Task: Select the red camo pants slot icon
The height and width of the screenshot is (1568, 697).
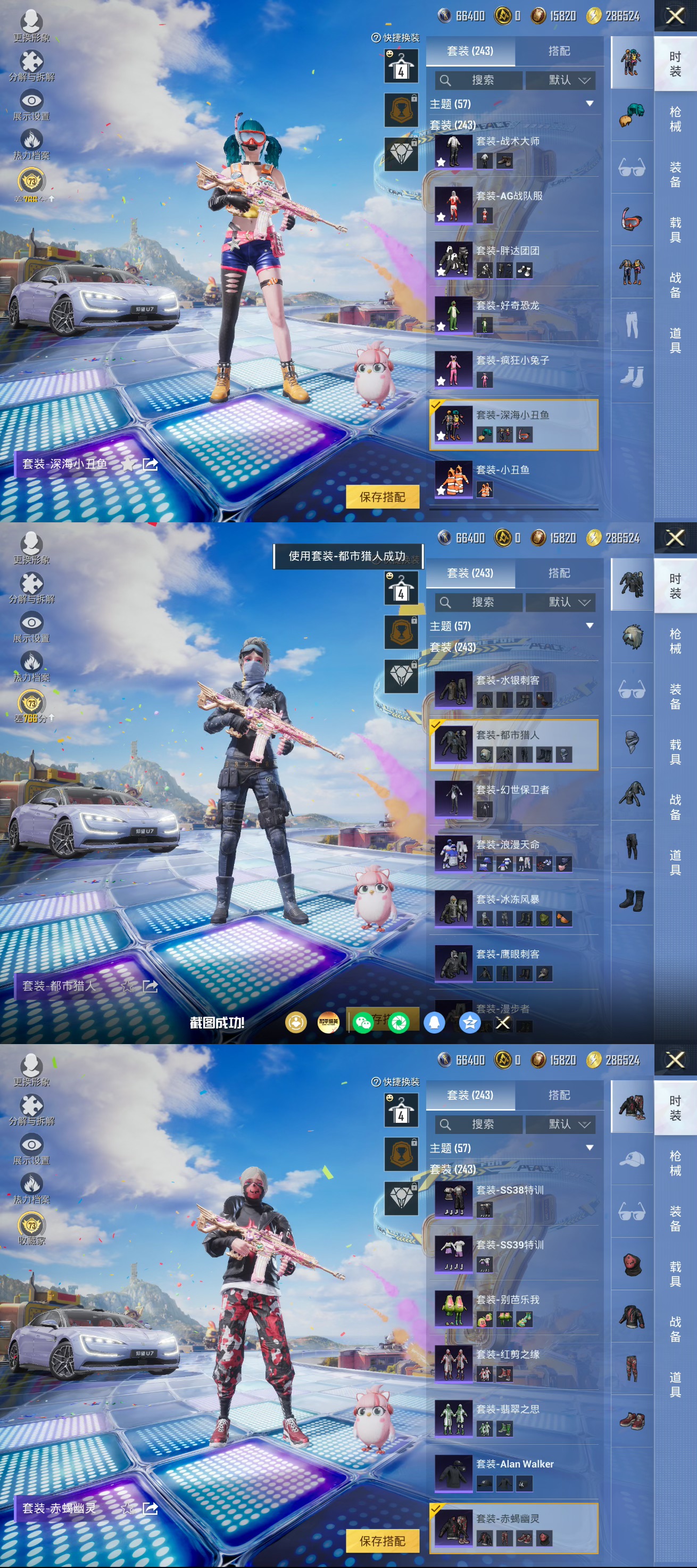Action: 631,1369
